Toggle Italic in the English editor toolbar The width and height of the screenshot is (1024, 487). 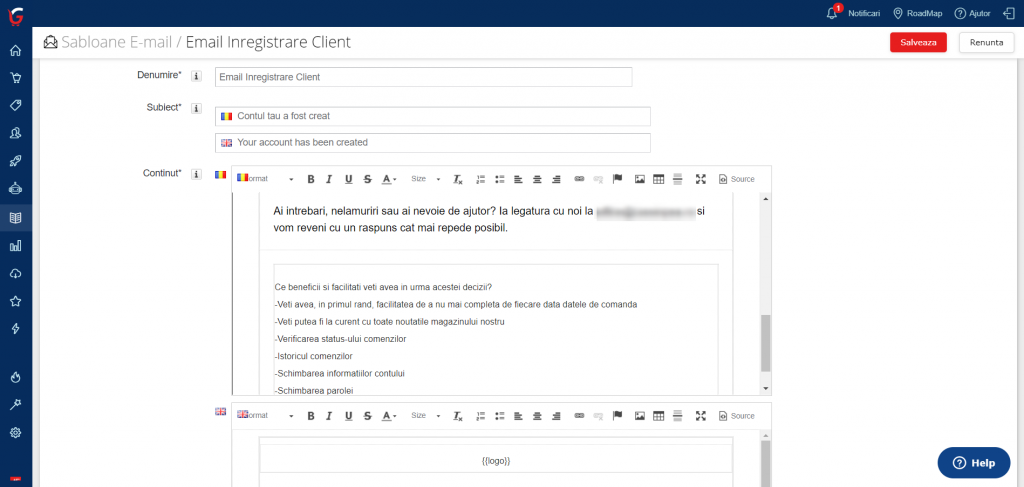coord(329,416)
